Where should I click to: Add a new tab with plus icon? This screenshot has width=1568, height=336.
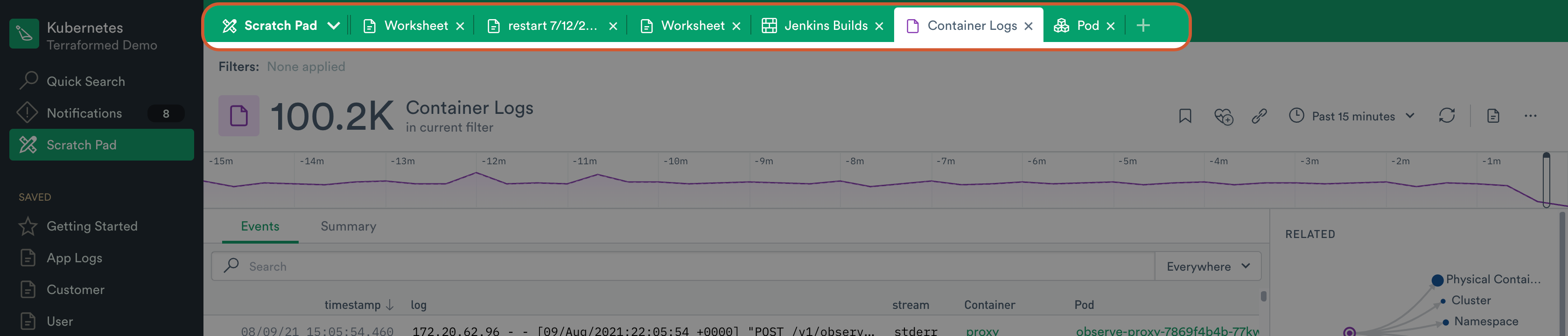click(1143, 26)
